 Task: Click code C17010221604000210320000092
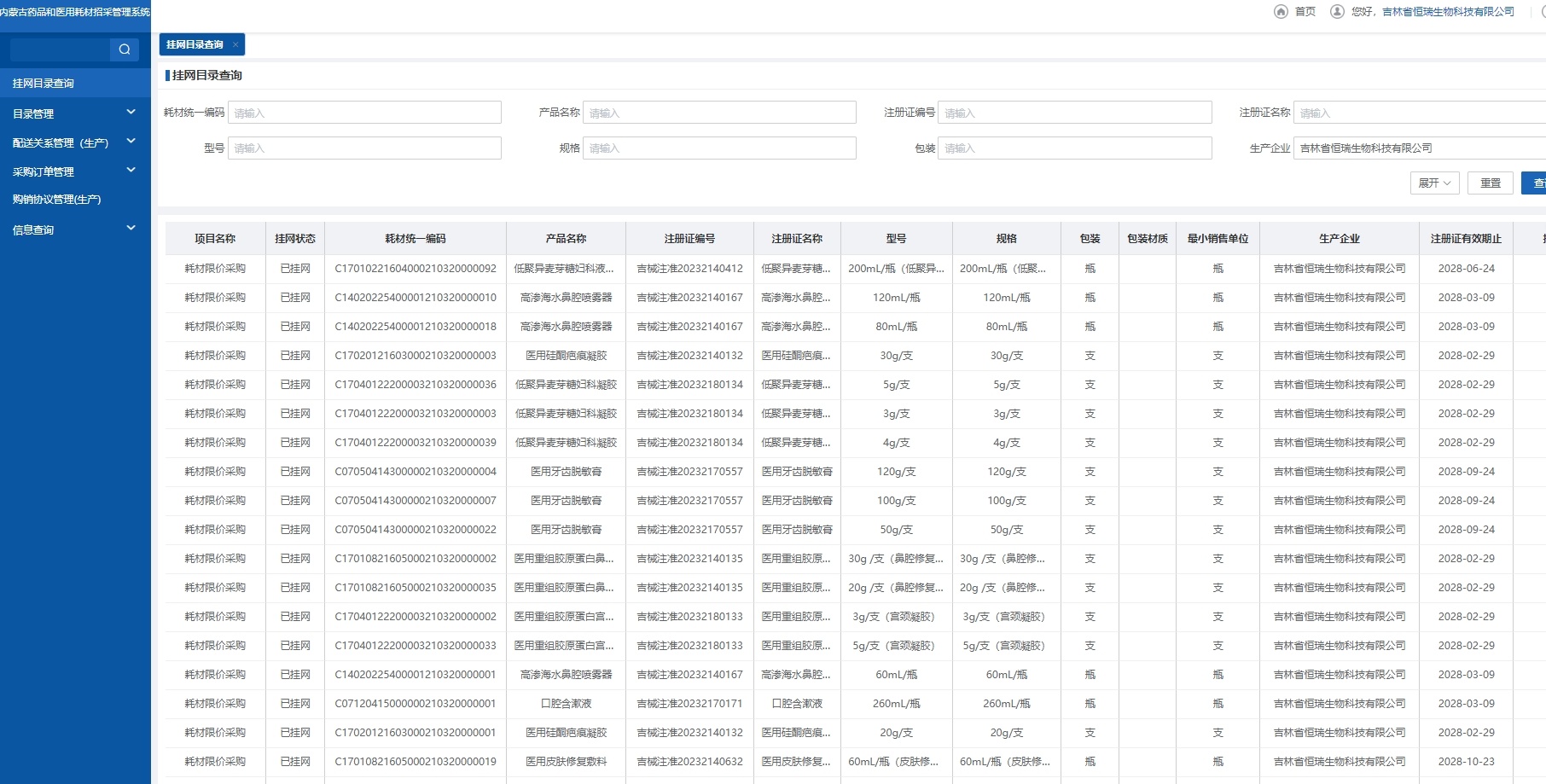click(x=416, y=268)
